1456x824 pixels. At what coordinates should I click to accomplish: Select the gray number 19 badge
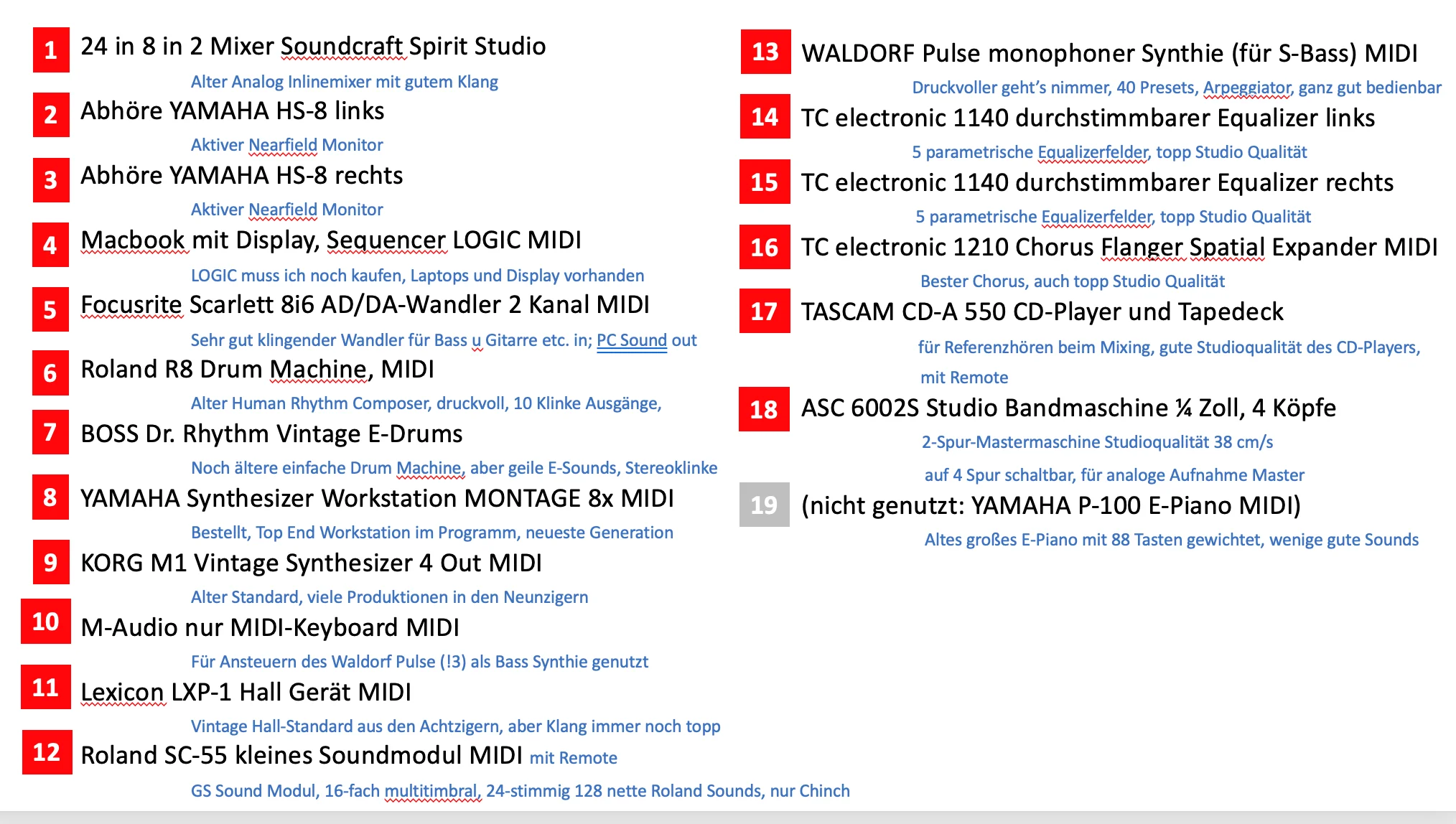coord(764,505)
